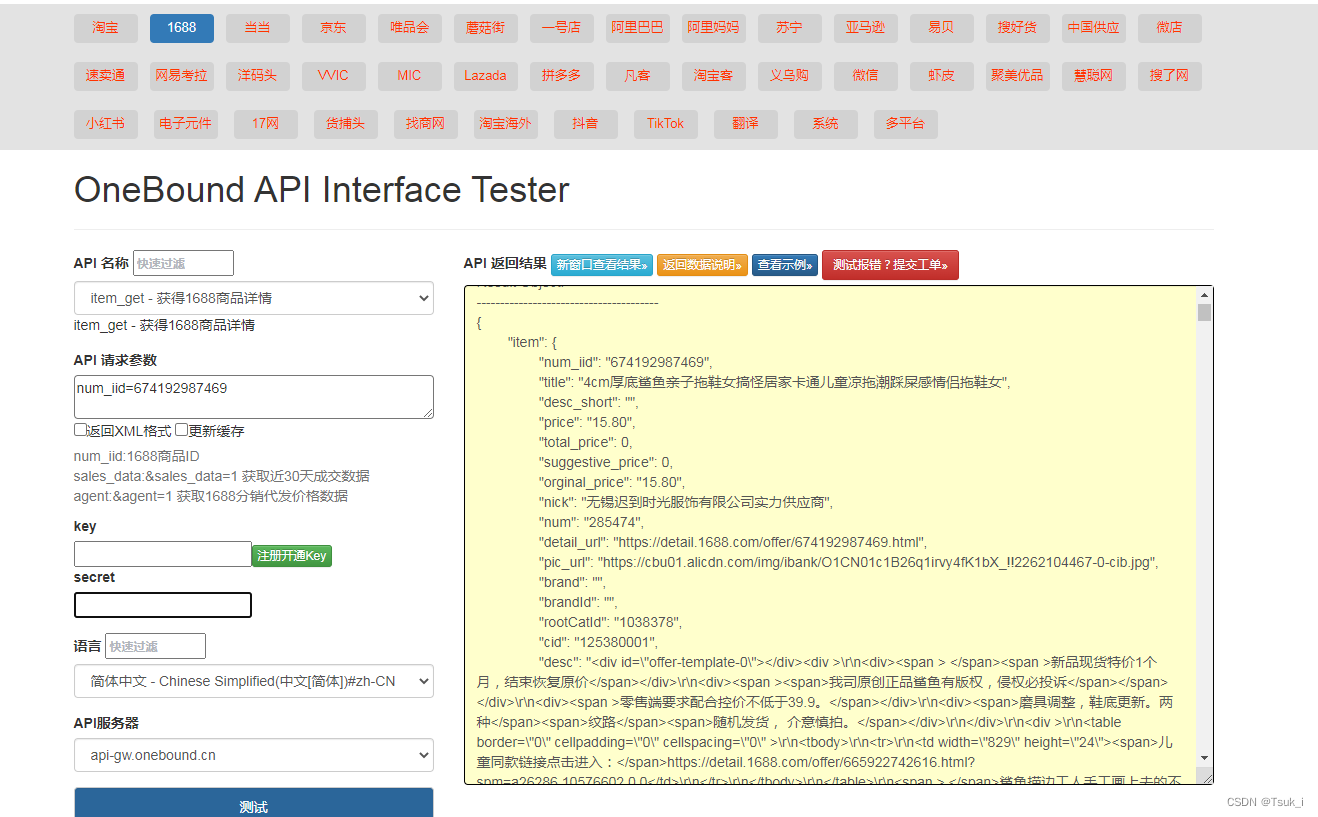Select the 多平台 tab
The image size is (1318, 817).
[906, 124]
